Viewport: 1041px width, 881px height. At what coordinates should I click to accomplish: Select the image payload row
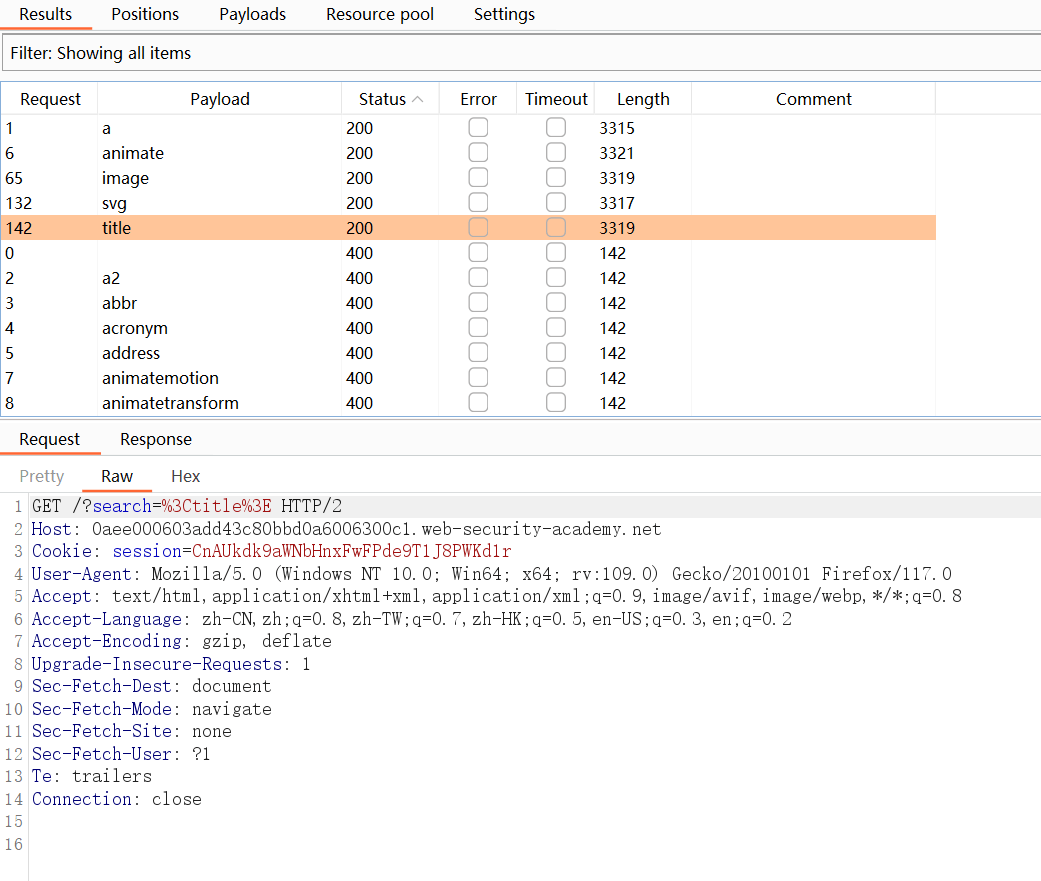tap(125, 178)
